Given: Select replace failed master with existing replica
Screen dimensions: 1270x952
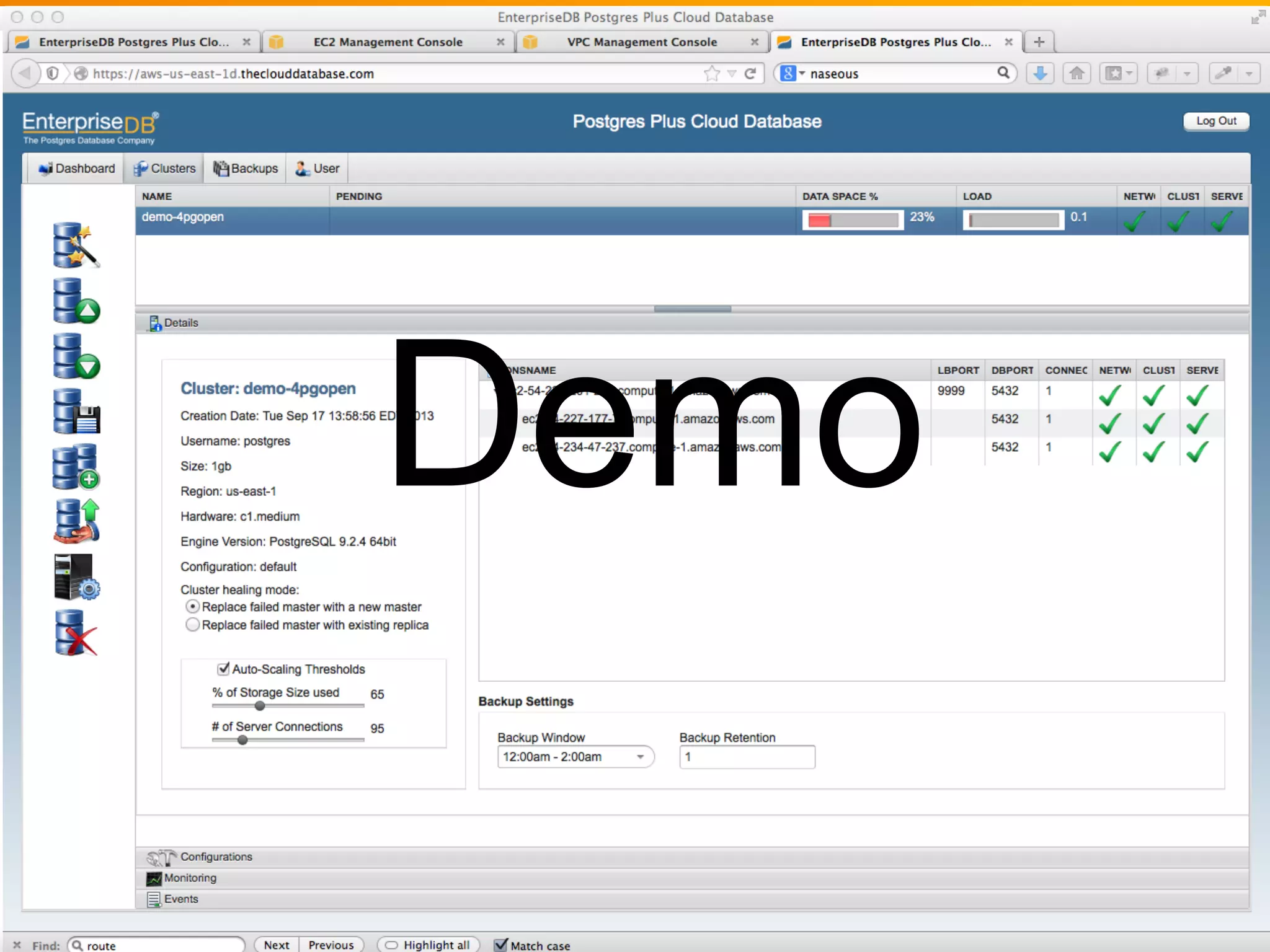Looking at the screenshot, I should [x=193, y=625].
